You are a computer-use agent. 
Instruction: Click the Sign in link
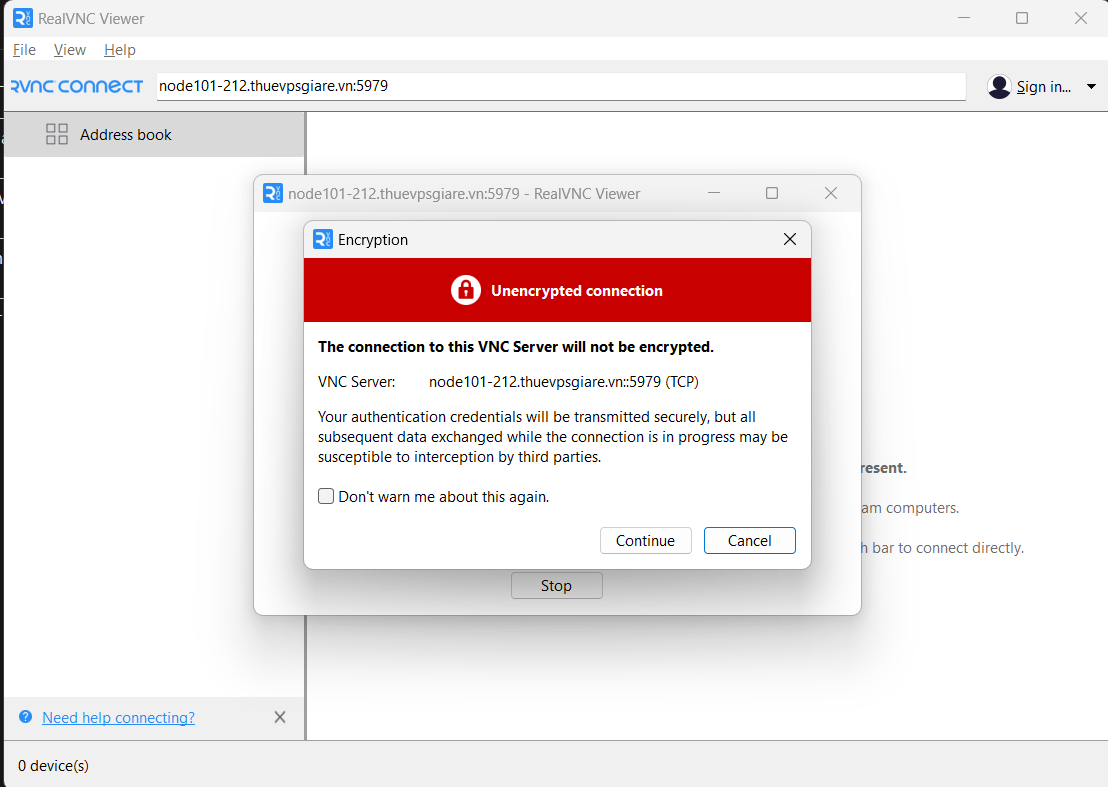point(1044,87)
